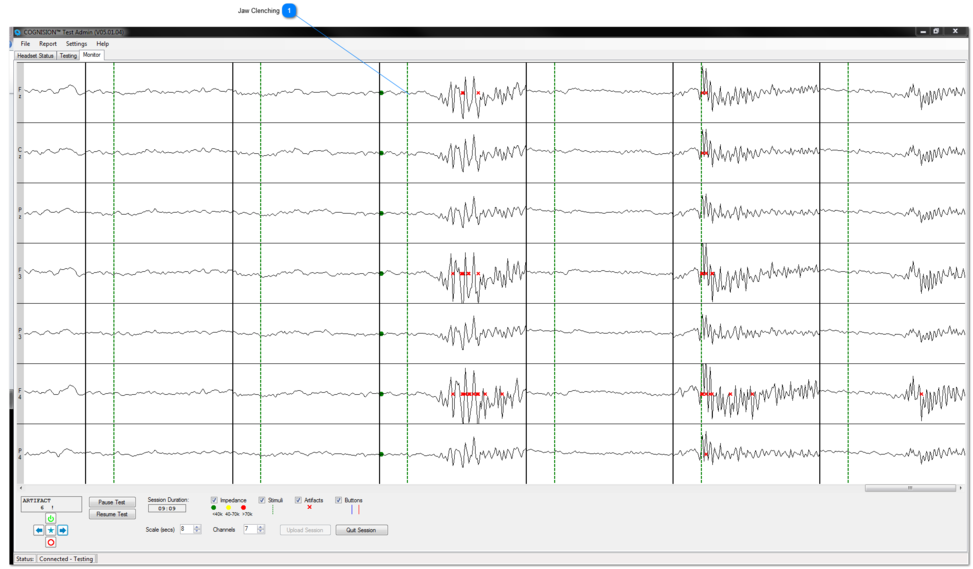Click the Quit Session button
973x569 pixels.
(x=361, y=530)
